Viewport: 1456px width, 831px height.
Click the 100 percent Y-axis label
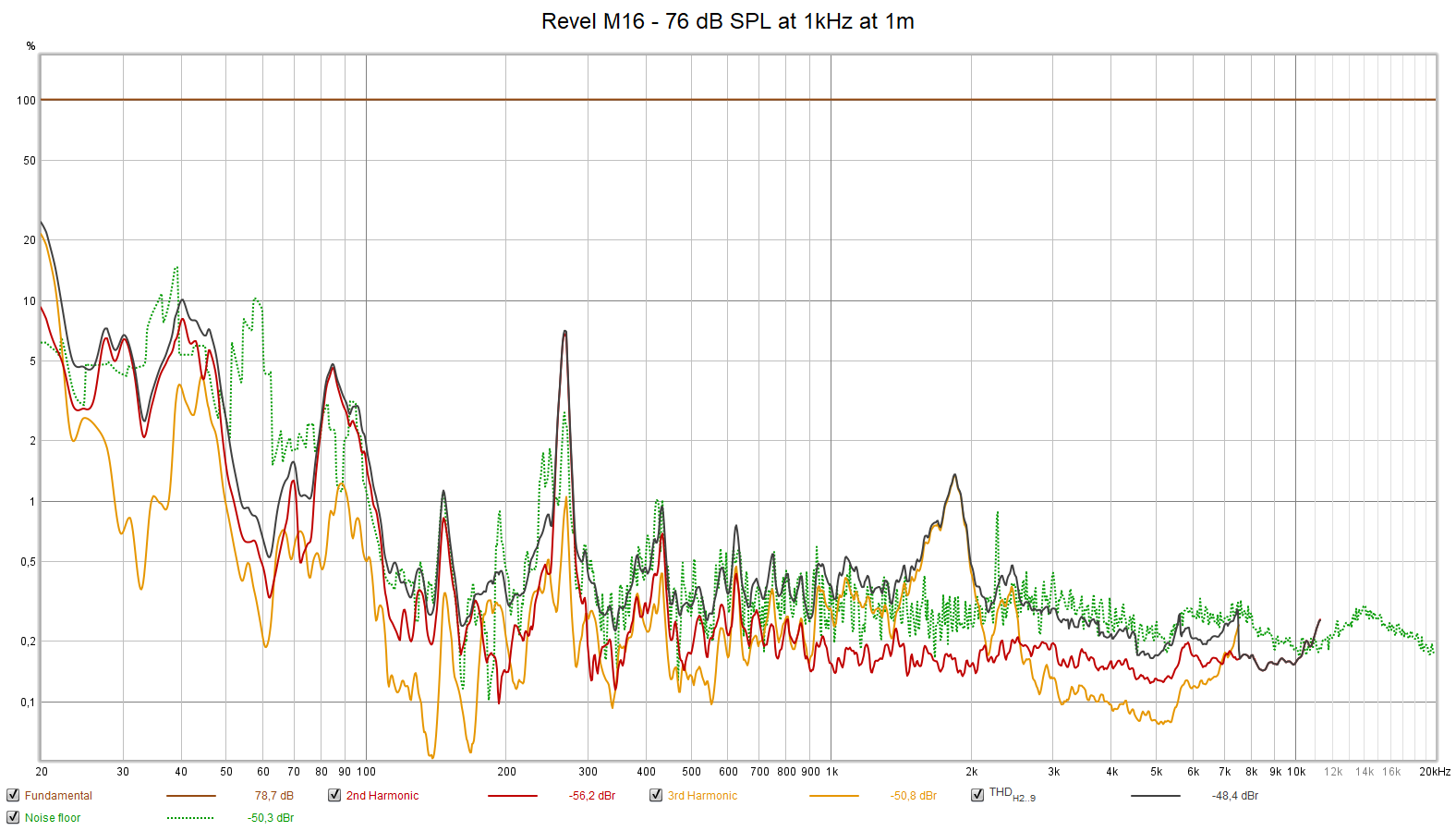[26, 101]
